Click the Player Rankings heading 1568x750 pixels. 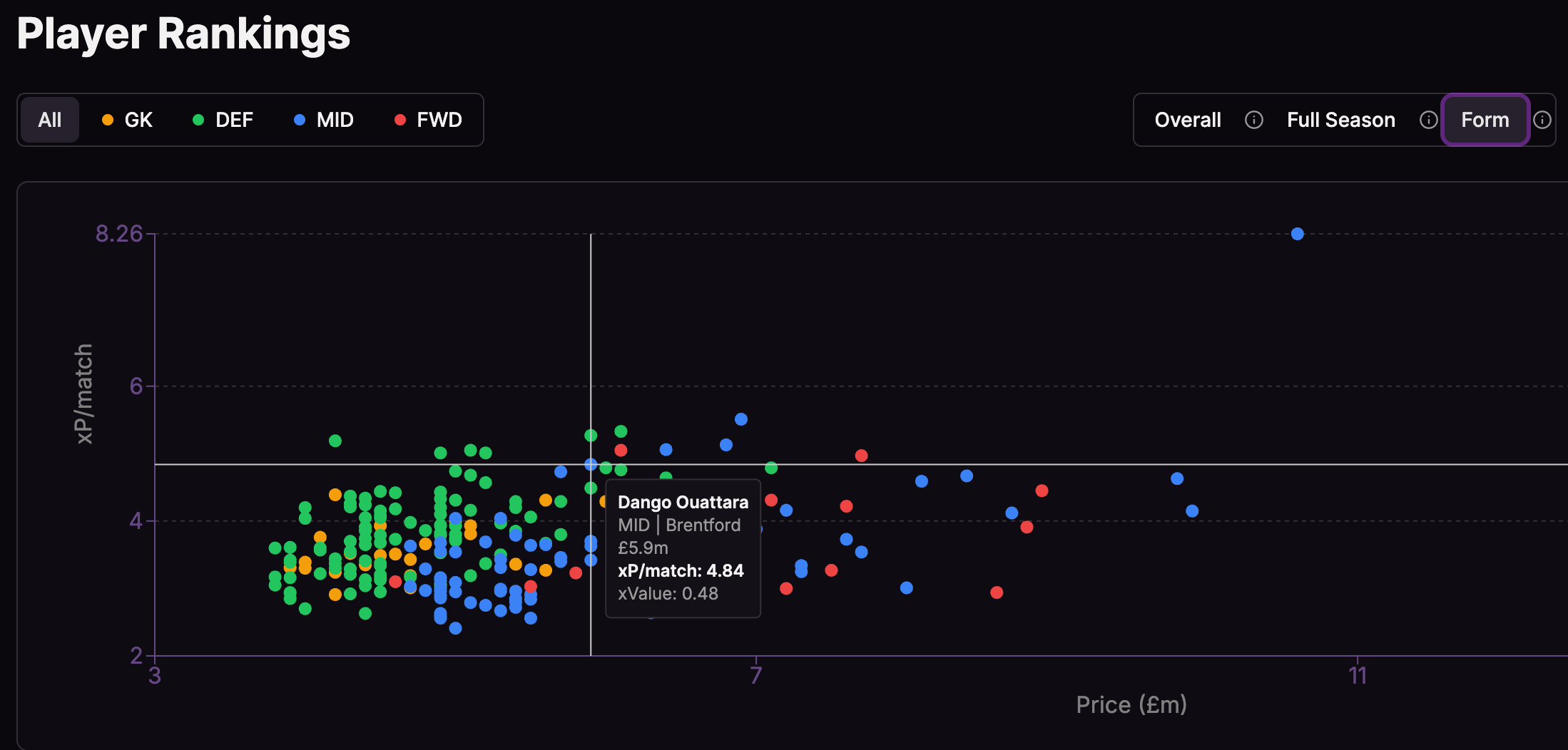click(183, 34)
